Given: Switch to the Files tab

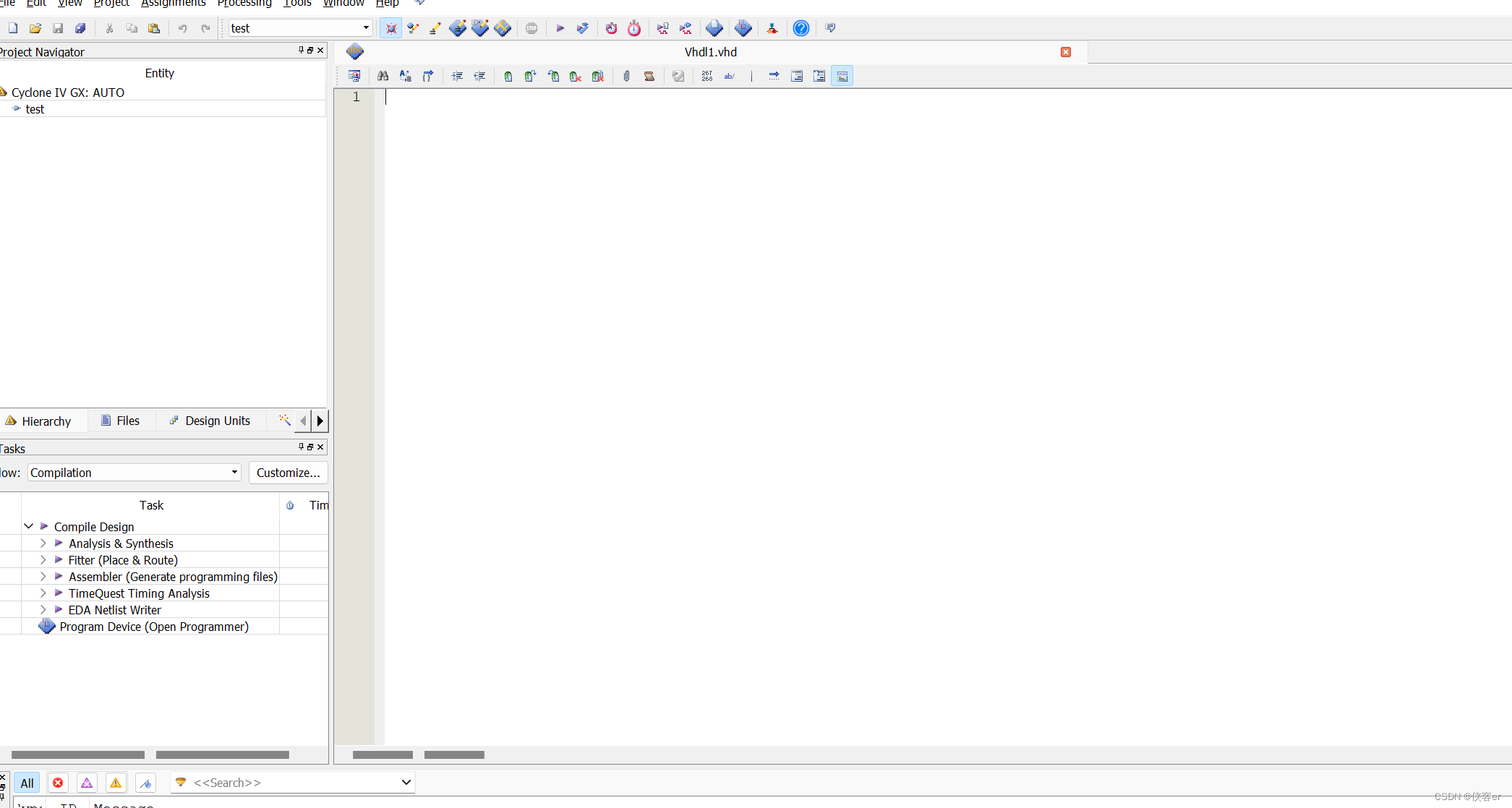Looking at the screenshot, I should (120, 421).
